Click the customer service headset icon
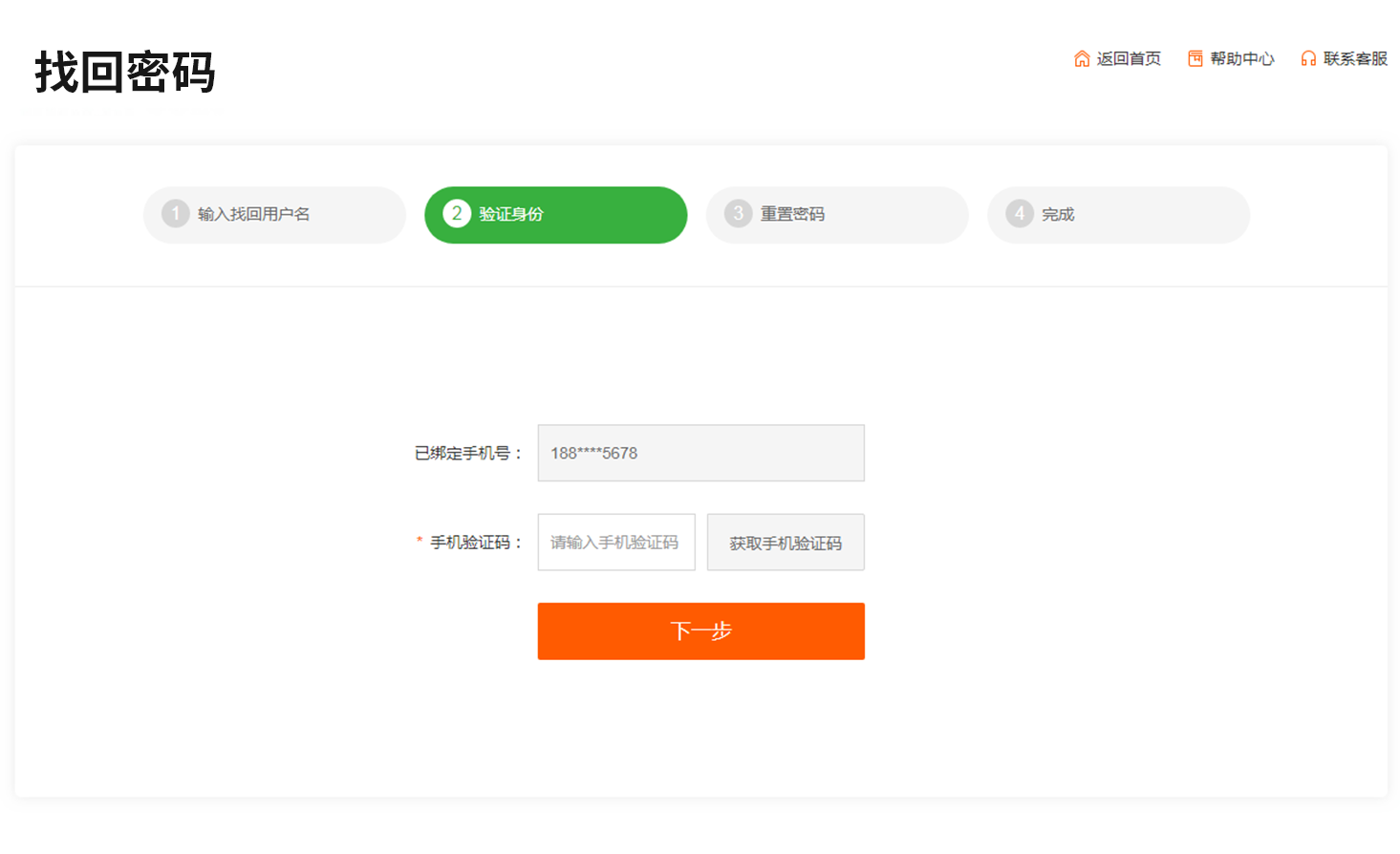Screen dimensions: 1400x854 (1308, 59)
